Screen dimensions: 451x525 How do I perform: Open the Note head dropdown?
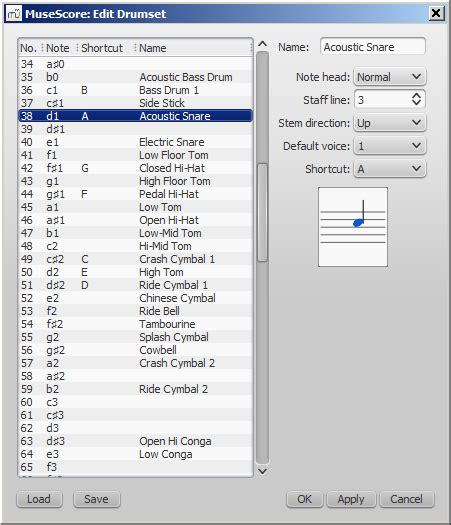pyautogui.click(x=390, y=77)
